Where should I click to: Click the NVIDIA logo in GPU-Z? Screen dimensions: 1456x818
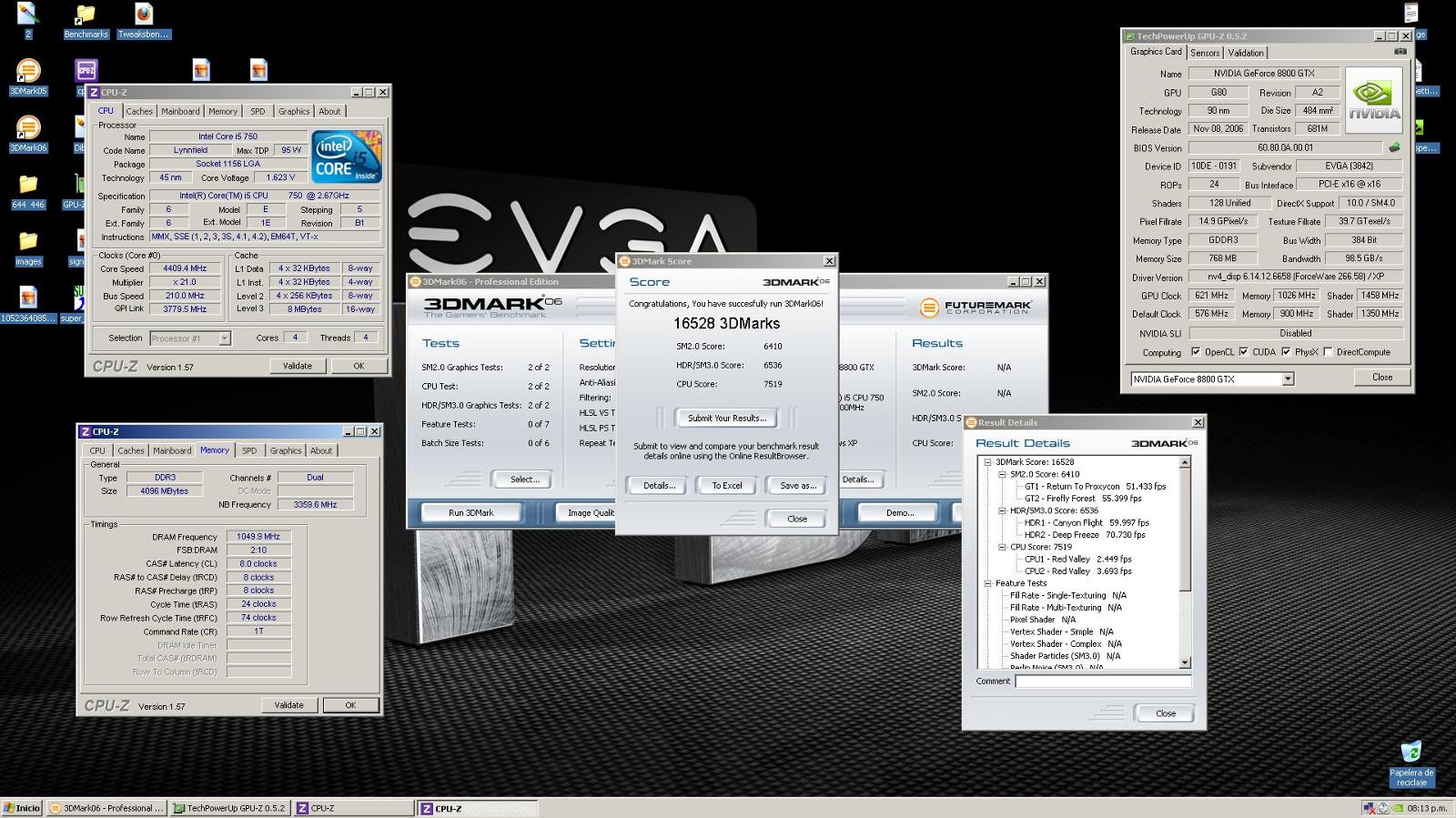[x=1374, y=100]
